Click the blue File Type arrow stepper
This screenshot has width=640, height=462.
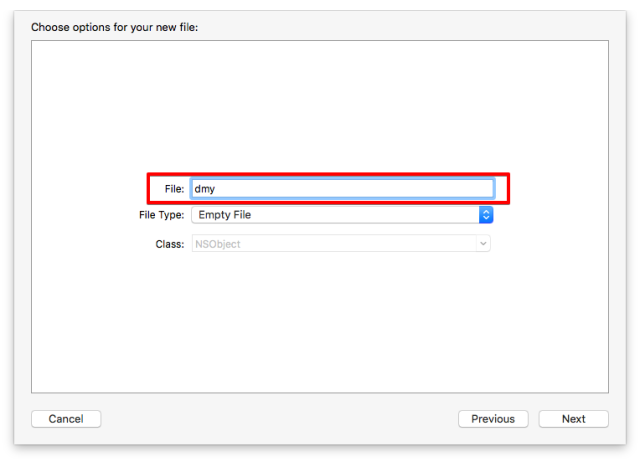pyautogui.click(x=486, y=215)
